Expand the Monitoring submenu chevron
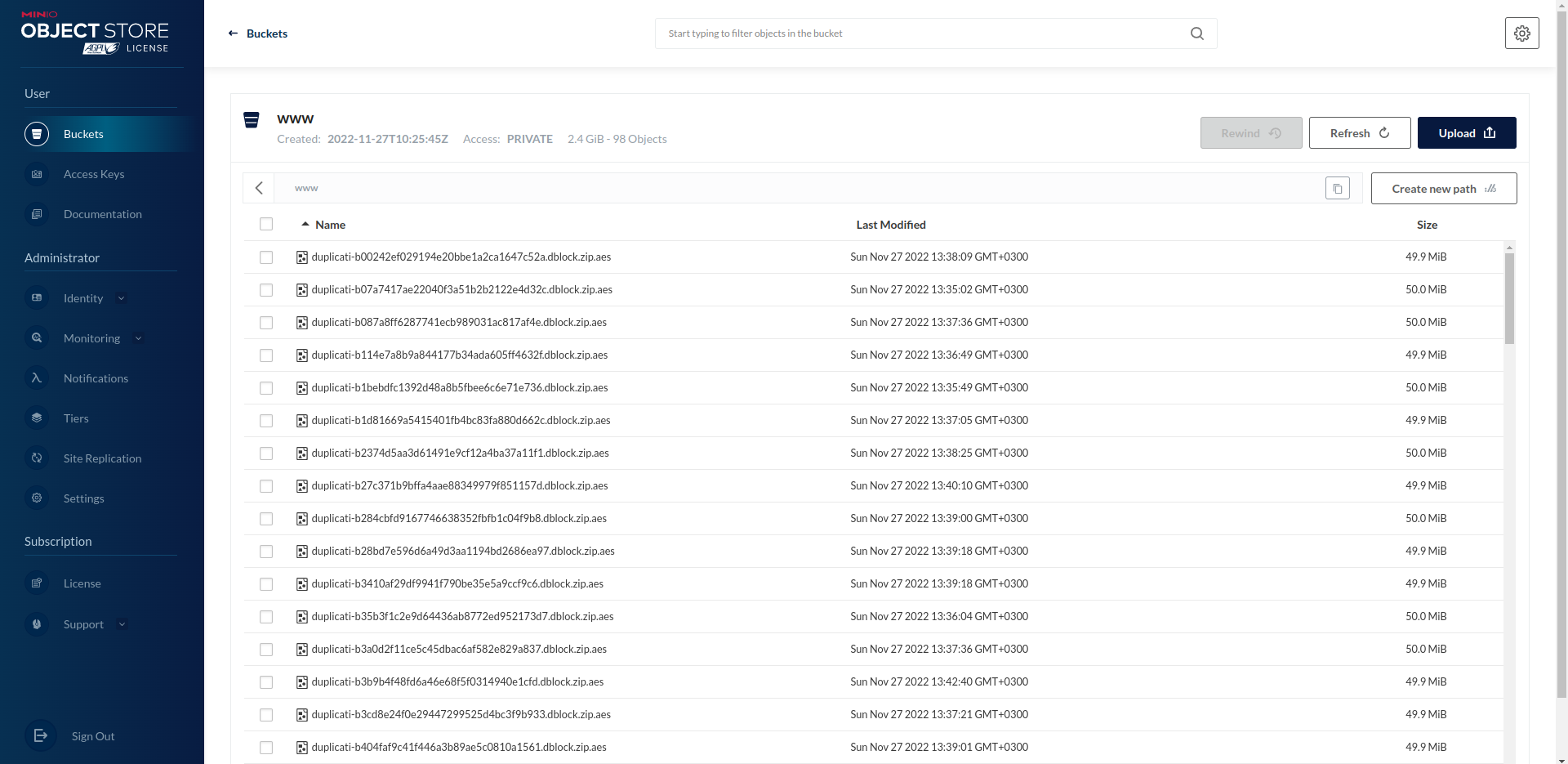 tap(138, 338)
